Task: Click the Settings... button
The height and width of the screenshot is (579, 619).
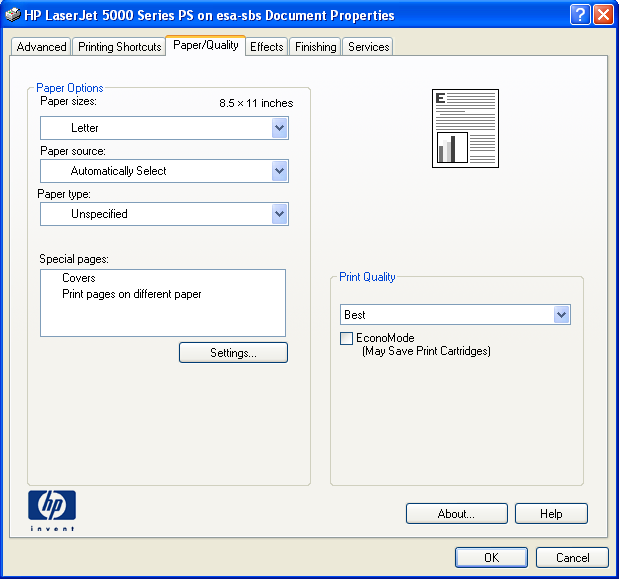Action: click(x=233, y=352)
